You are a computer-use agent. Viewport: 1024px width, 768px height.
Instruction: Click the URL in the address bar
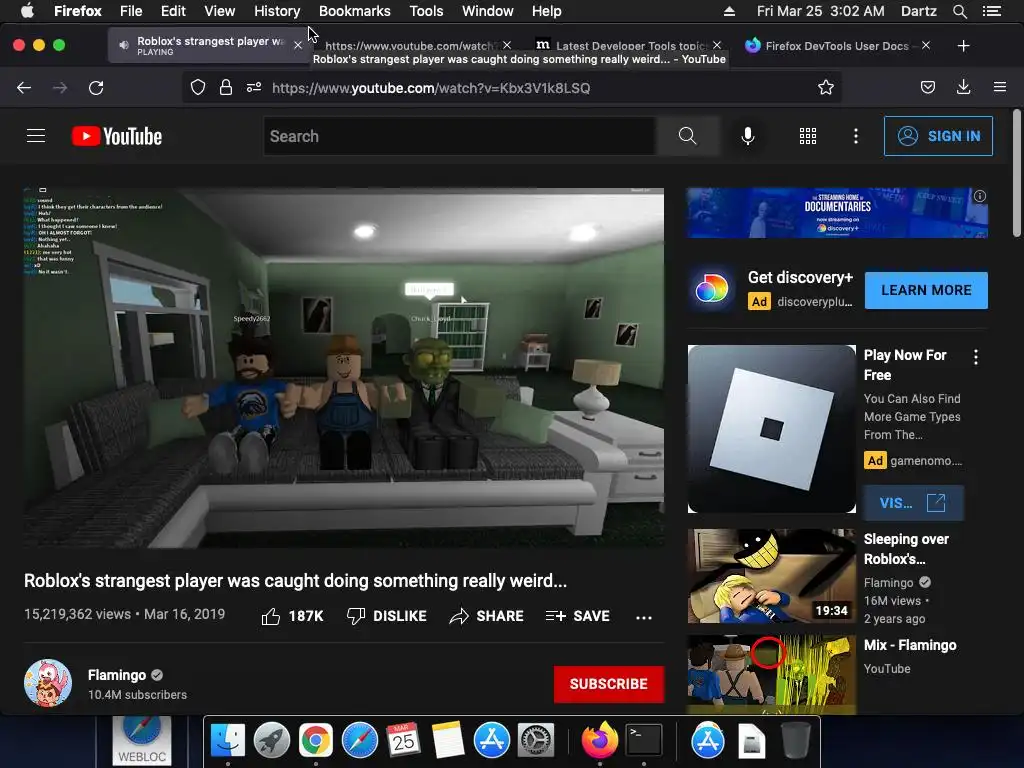(431, 88)
